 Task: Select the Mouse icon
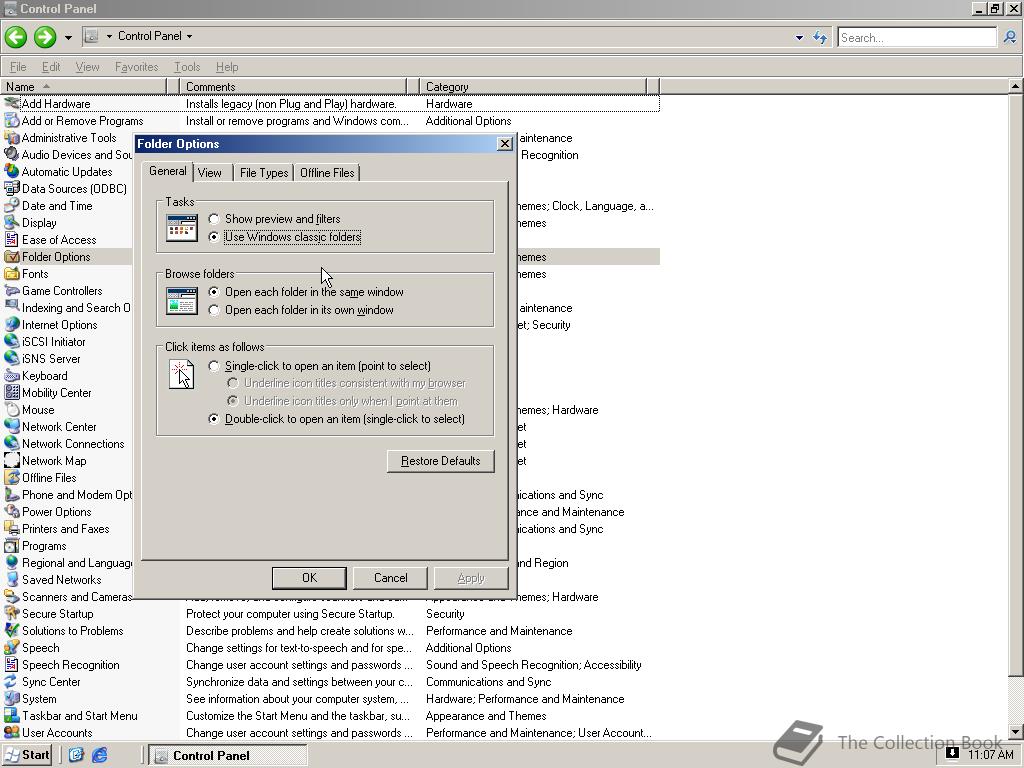pyautogui.click(x=12, y=409)
